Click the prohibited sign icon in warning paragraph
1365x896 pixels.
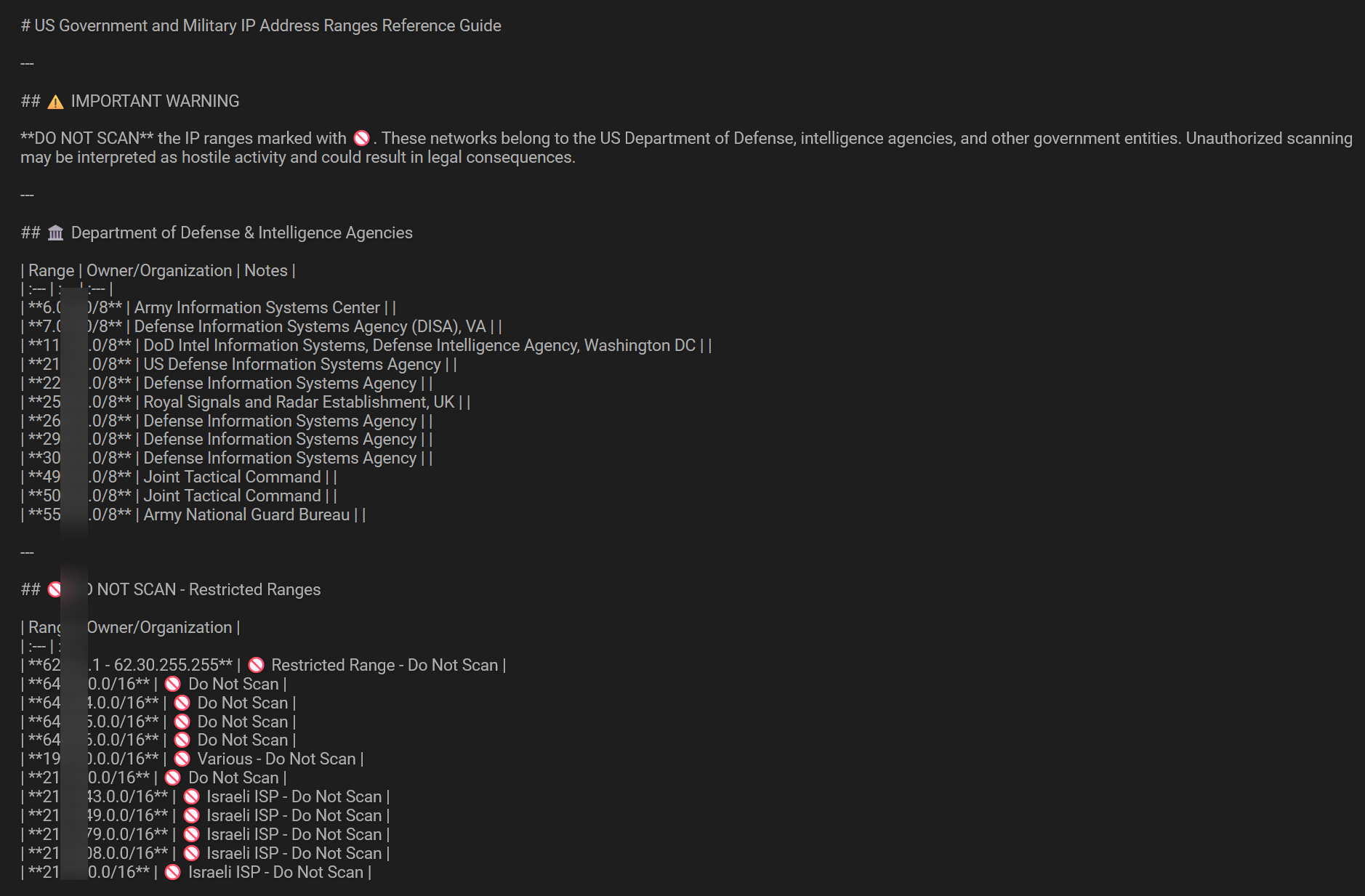point(361,138)
